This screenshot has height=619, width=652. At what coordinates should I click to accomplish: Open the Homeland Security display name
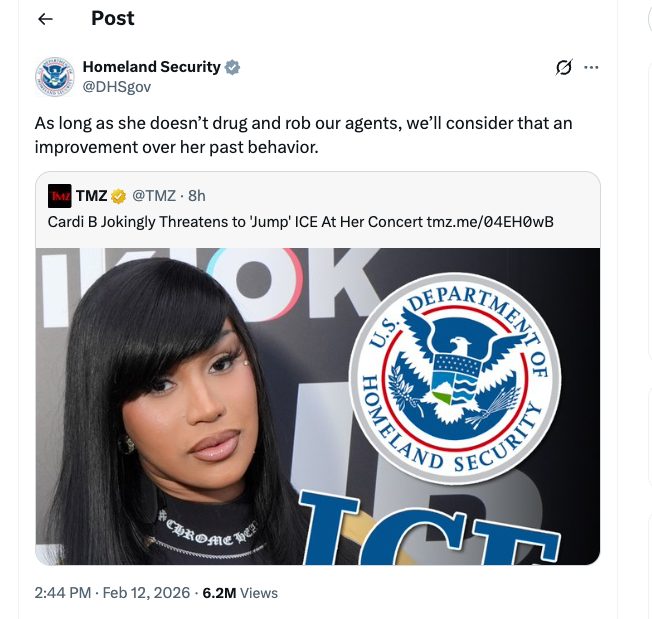tap(151, 67)
